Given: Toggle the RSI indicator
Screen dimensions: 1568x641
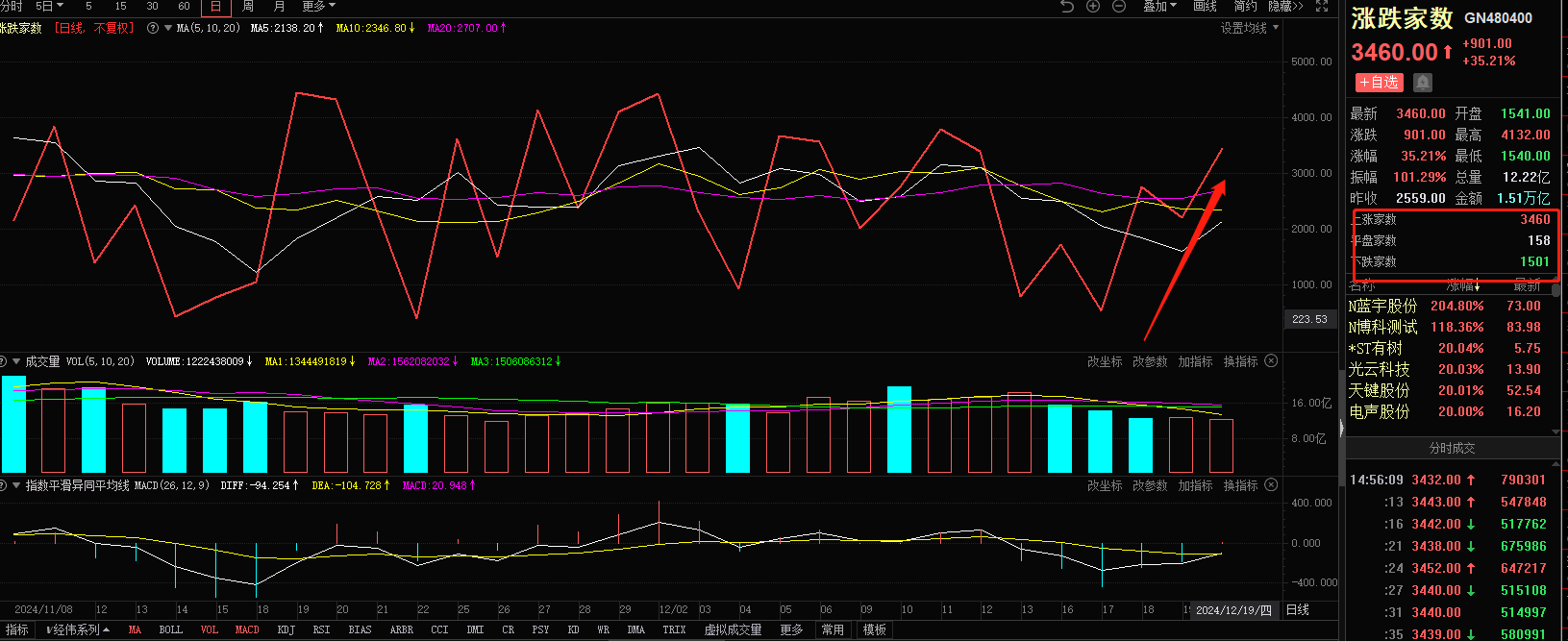Looking at the screenshot, I should coord(321,629).
